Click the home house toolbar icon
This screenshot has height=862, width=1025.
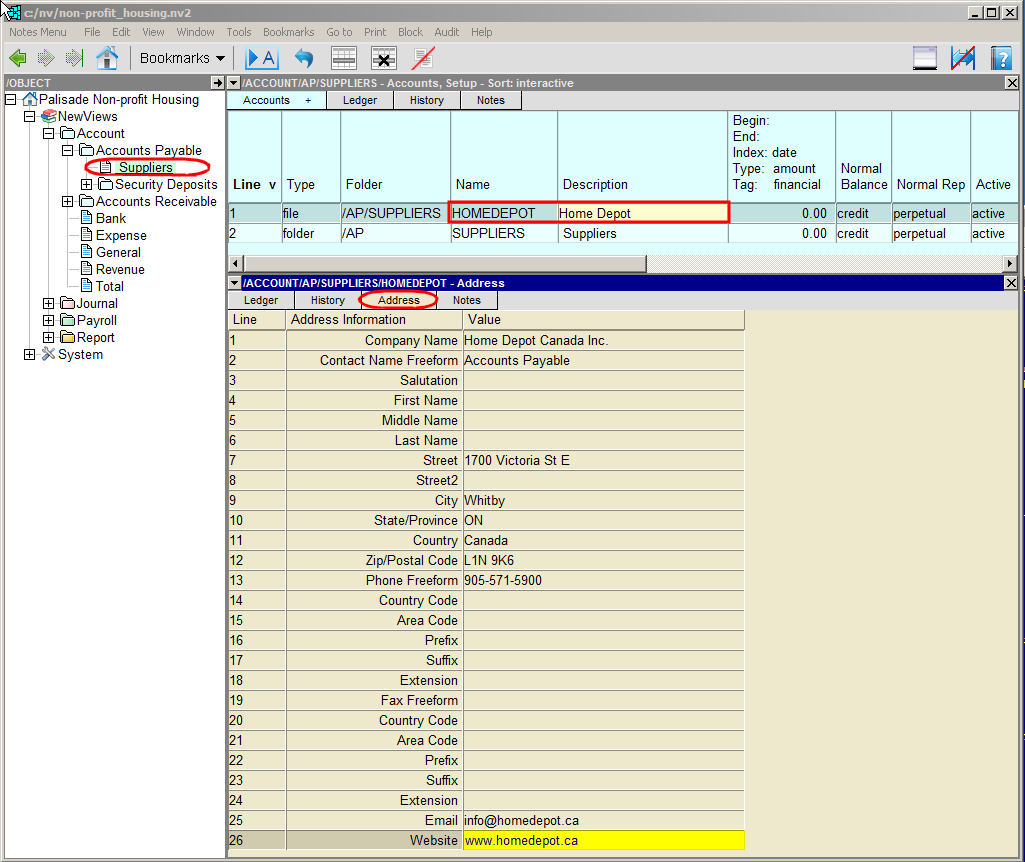107,58
